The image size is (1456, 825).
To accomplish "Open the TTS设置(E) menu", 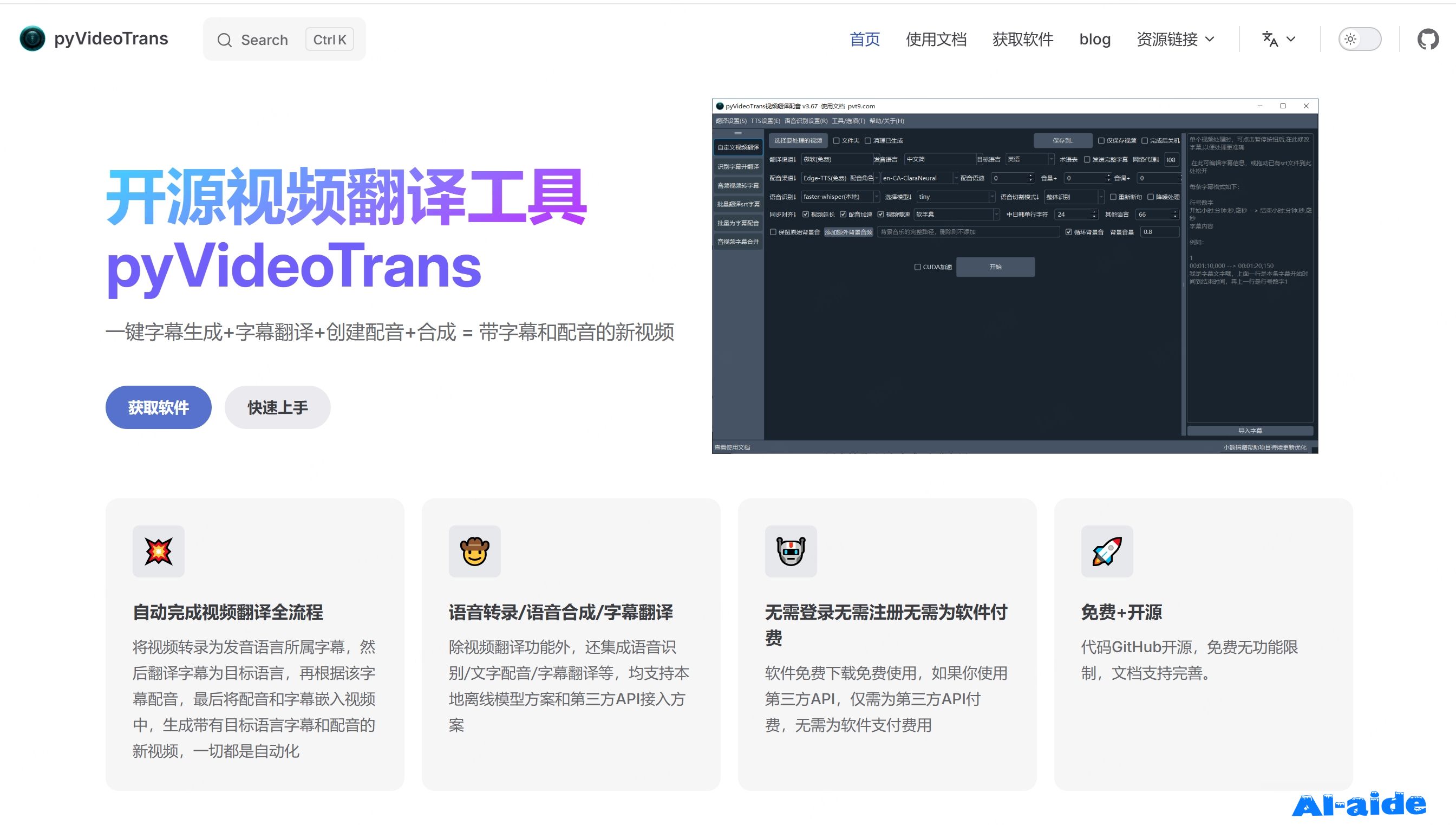I will 765,121.
